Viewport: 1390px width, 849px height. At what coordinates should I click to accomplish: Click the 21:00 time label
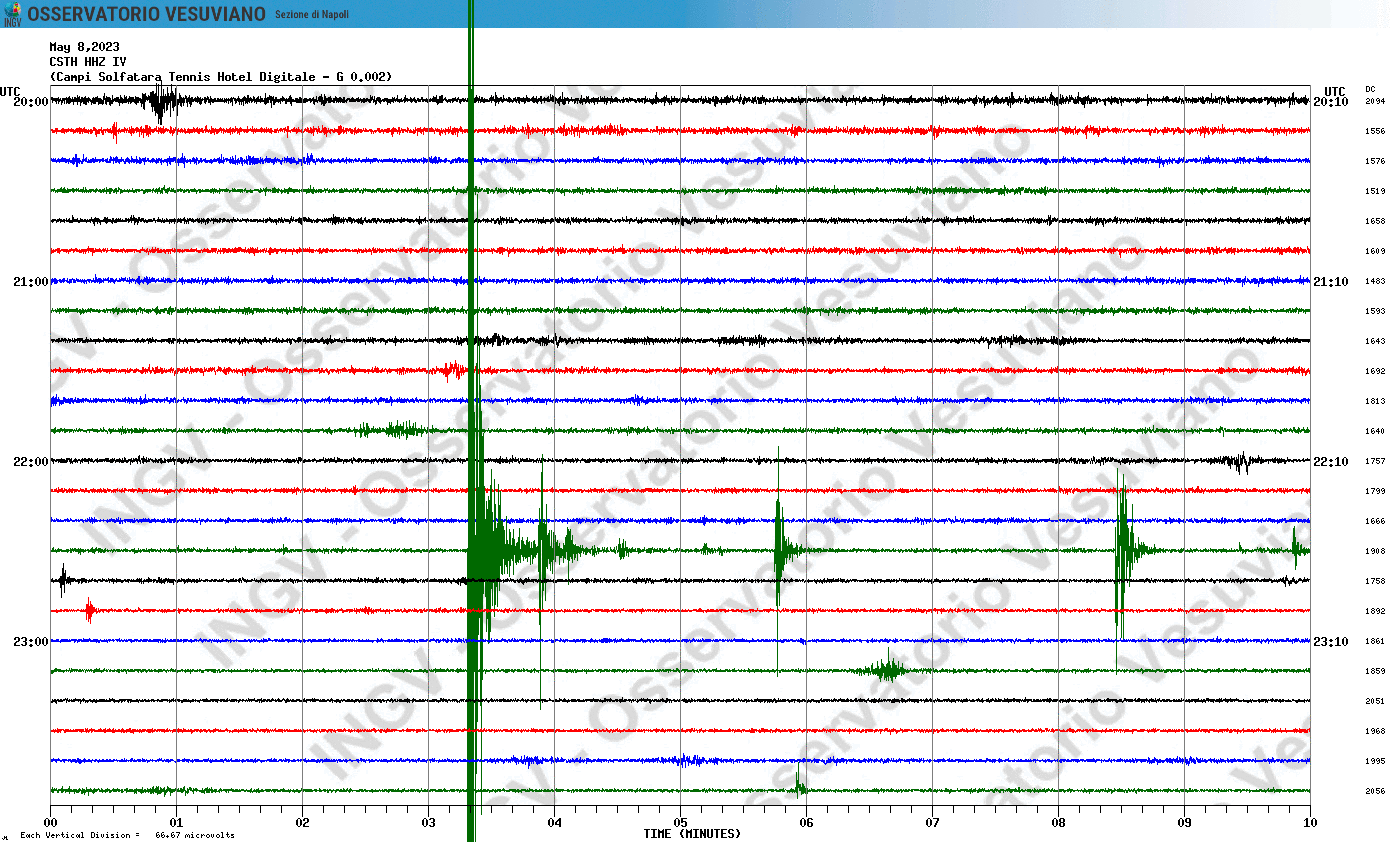point(31,282)
